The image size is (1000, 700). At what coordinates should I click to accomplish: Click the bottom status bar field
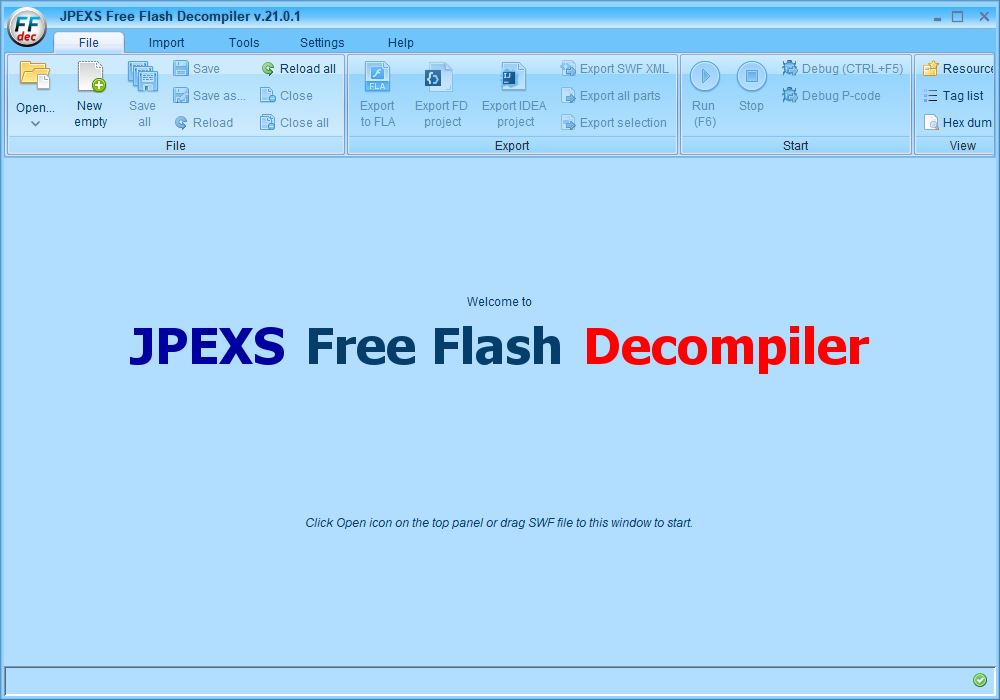[499, 680]
